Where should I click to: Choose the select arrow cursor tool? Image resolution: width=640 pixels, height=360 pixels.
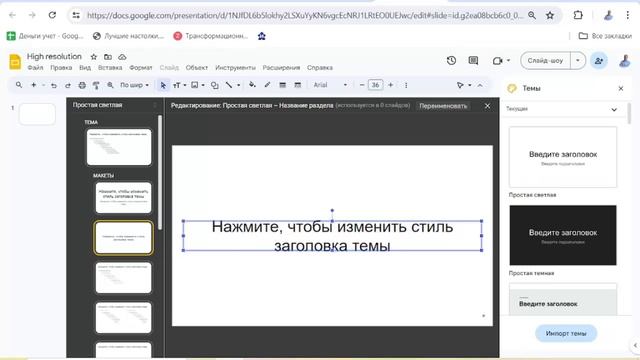point(163,85)
